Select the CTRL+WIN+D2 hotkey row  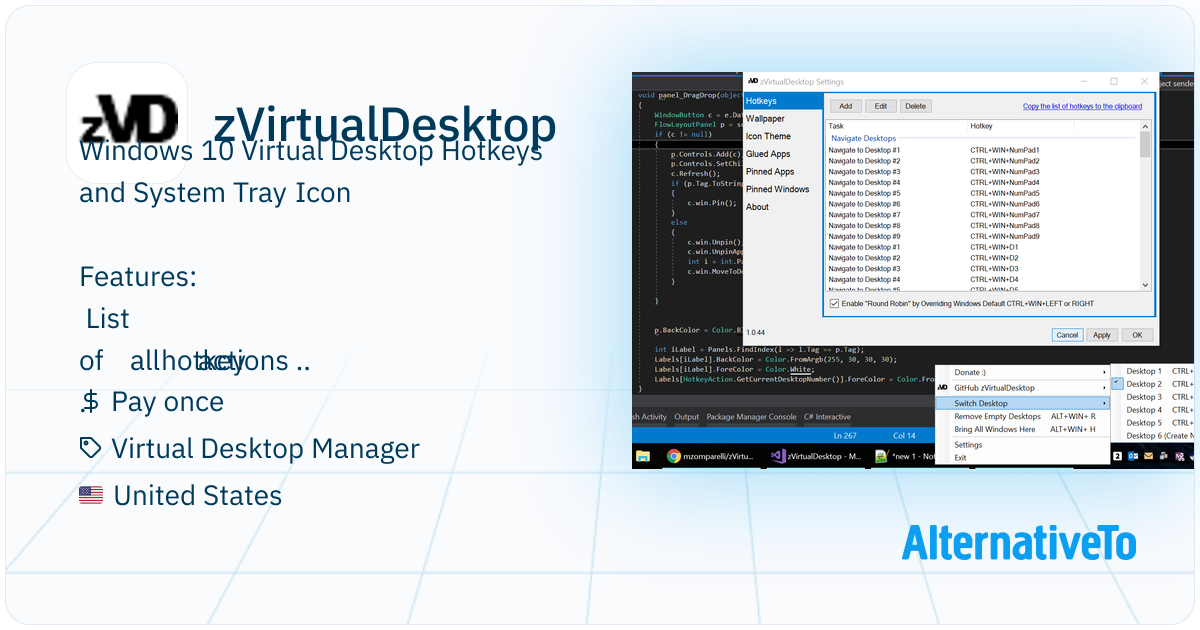click(x=983, y=258)
